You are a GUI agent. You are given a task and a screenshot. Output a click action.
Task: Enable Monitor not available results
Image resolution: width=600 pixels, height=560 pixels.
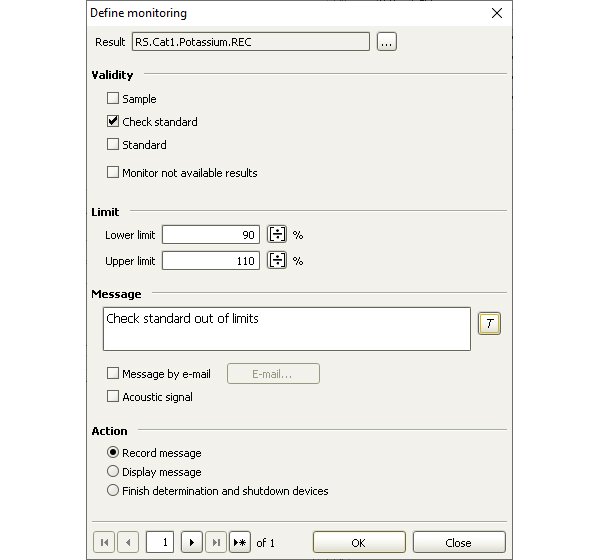point(113,172)
